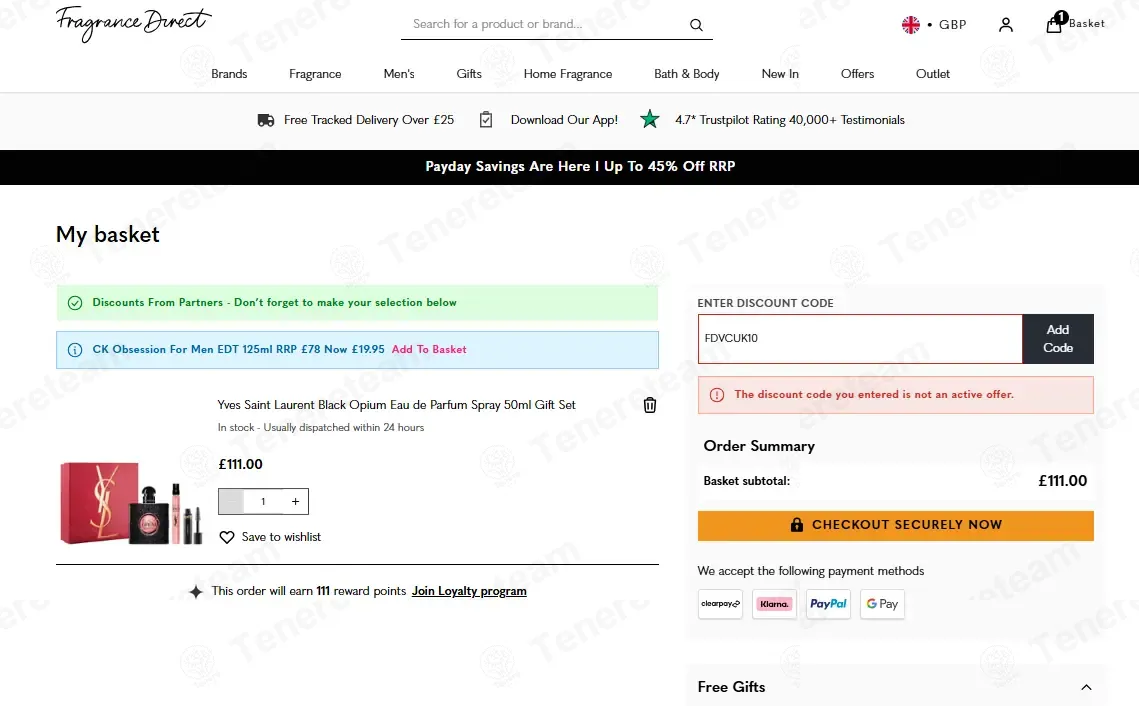
Task: Open the Join Loyalty program link
Action: click(x=469, y=591)
